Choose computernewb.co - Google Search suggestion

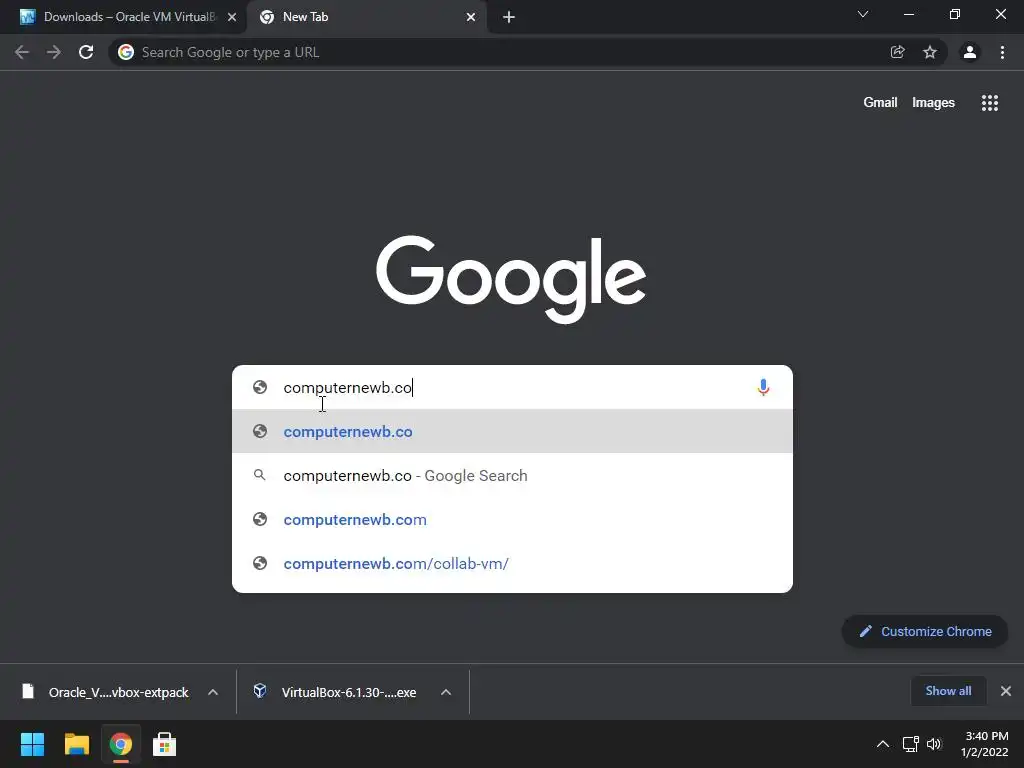tap(512, 475)
